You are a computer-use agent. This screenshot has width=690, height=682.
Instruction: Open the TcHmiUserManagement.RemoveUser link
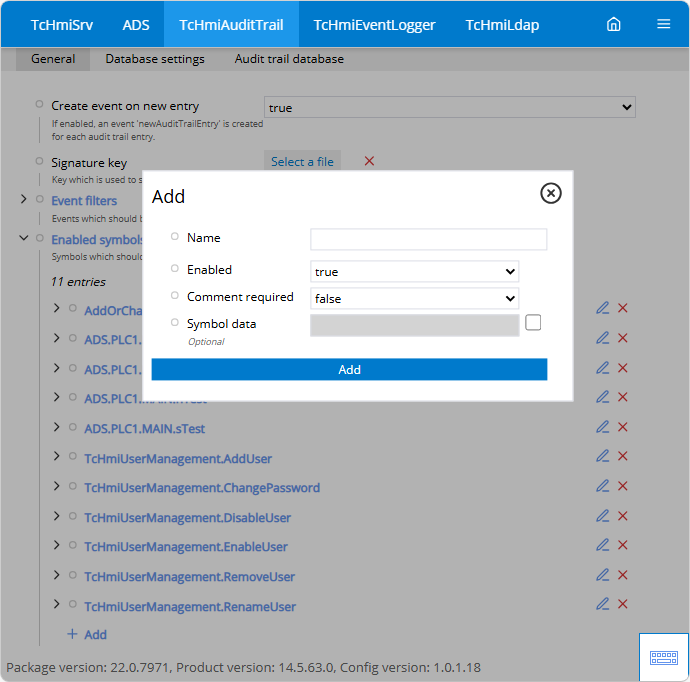click(190, 576)
